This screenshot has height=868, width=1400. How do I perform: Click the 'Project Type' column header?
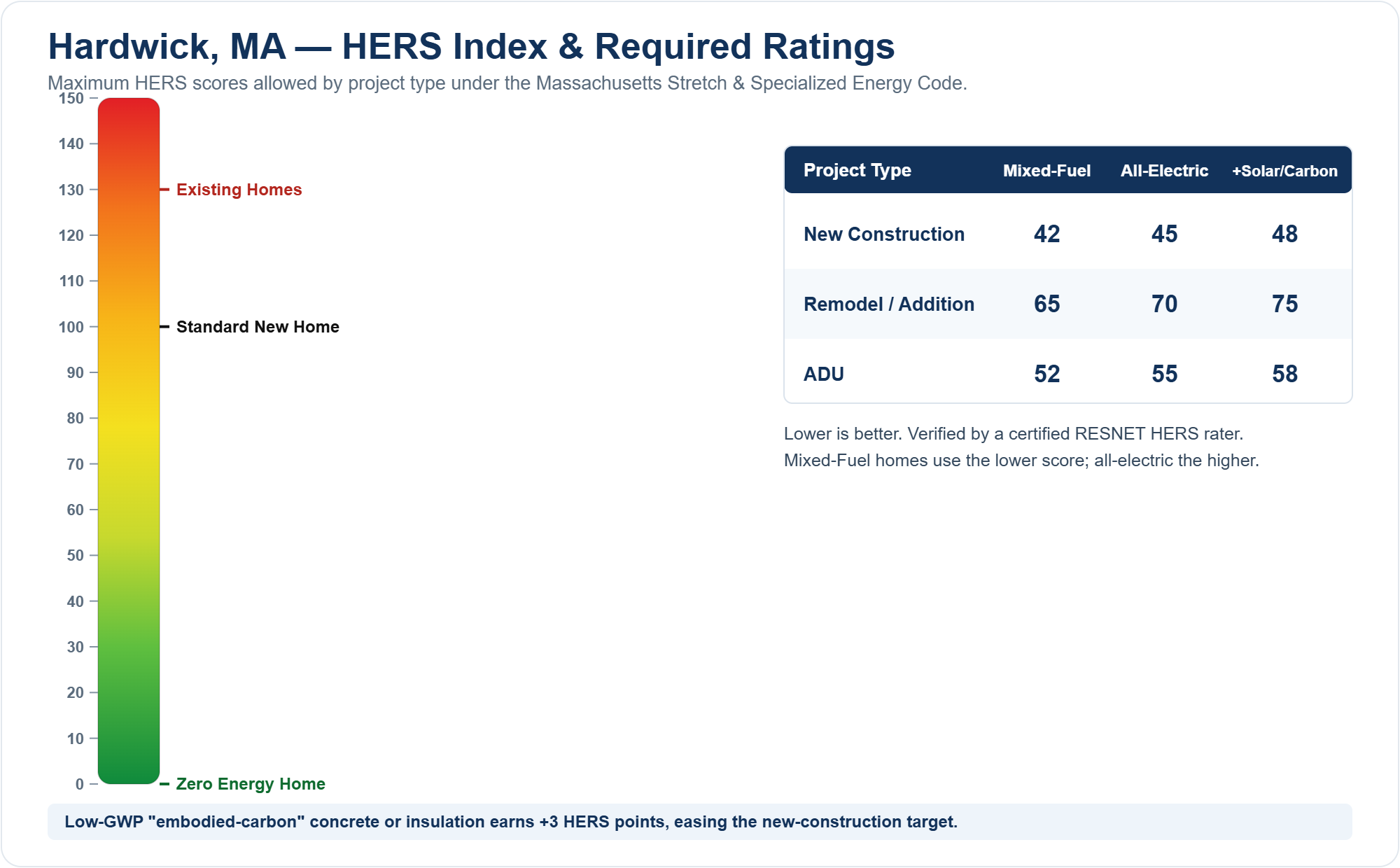click(x=857, y=170)
